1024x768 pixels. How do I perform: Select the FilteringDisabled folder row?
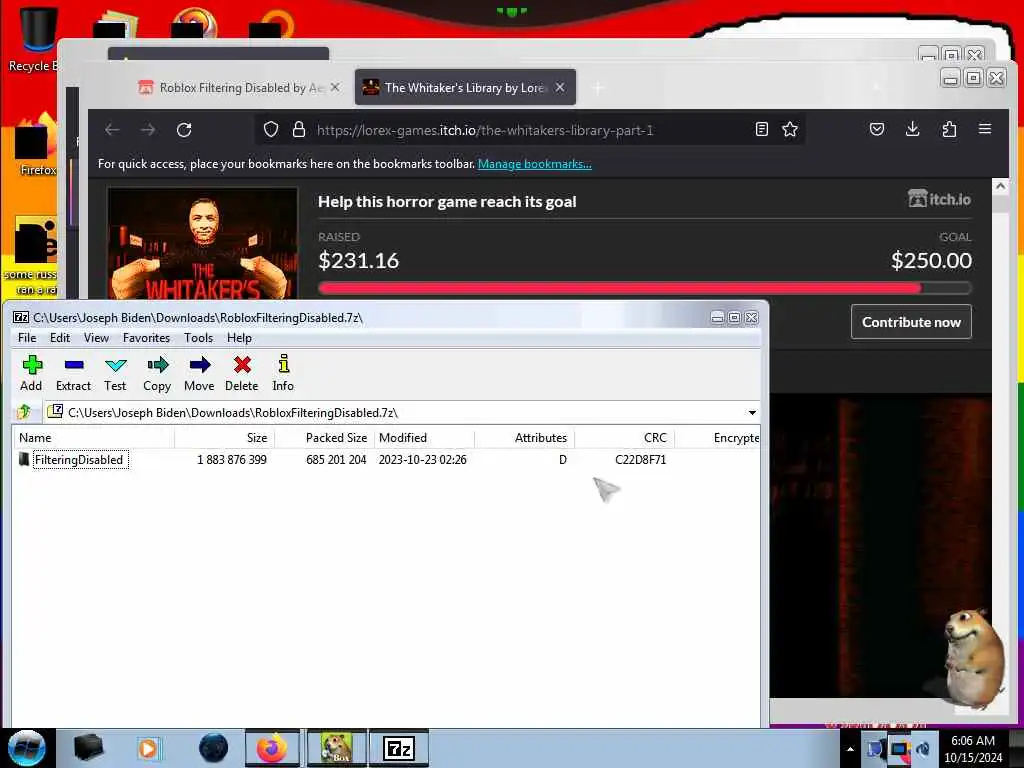pyautogui.click(x=385, y=460)
